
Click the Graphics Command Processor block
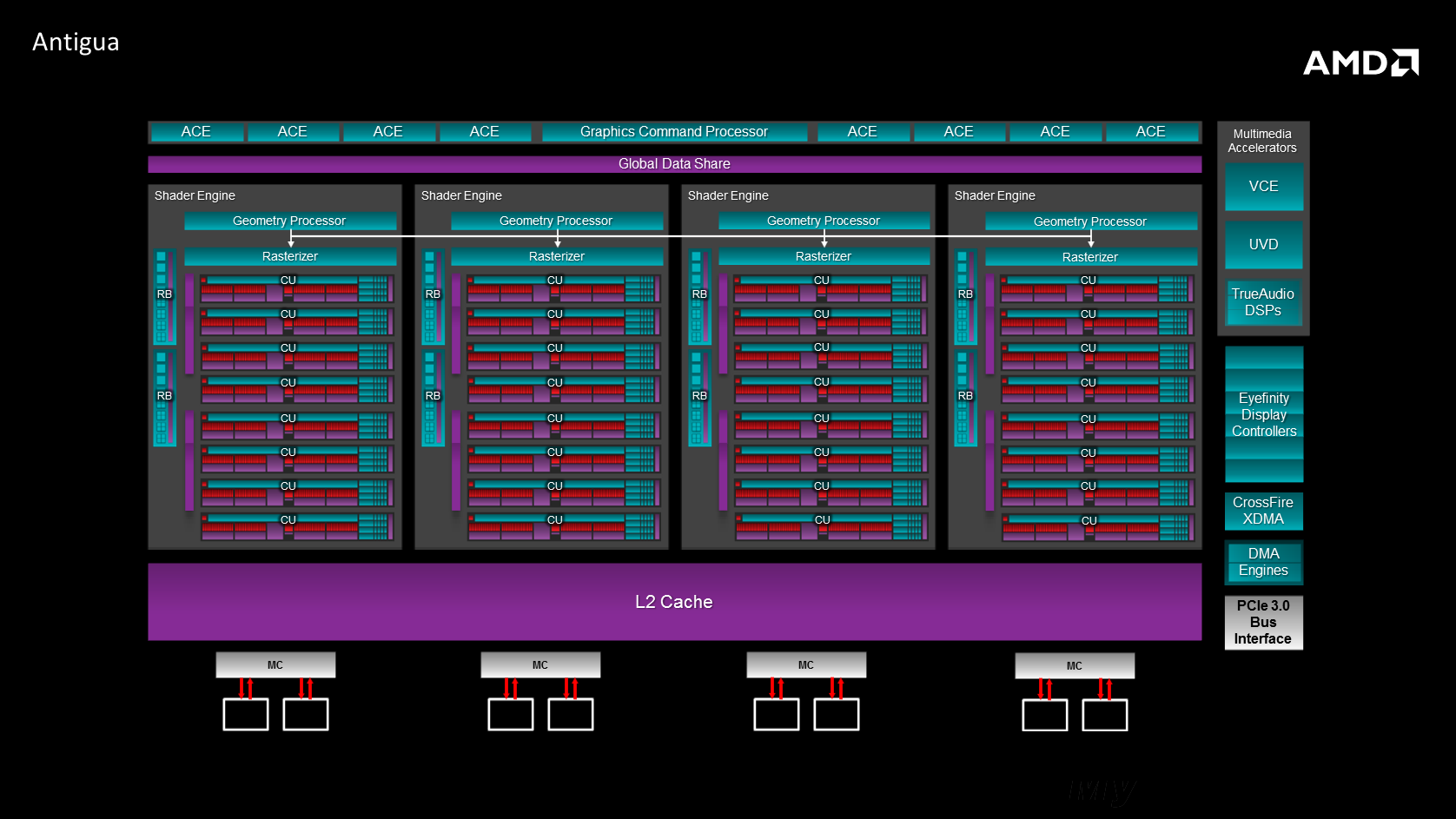pos(674,132)
